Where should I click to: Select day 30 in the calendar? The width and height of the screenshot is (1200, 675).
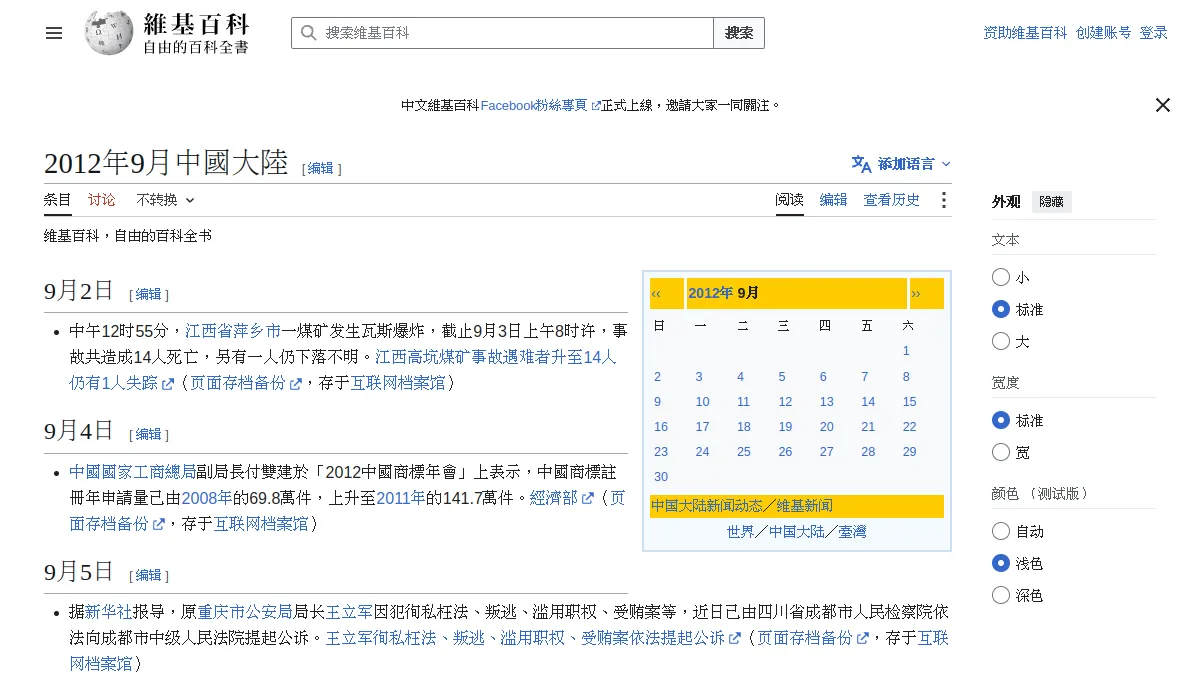(661, 477)
